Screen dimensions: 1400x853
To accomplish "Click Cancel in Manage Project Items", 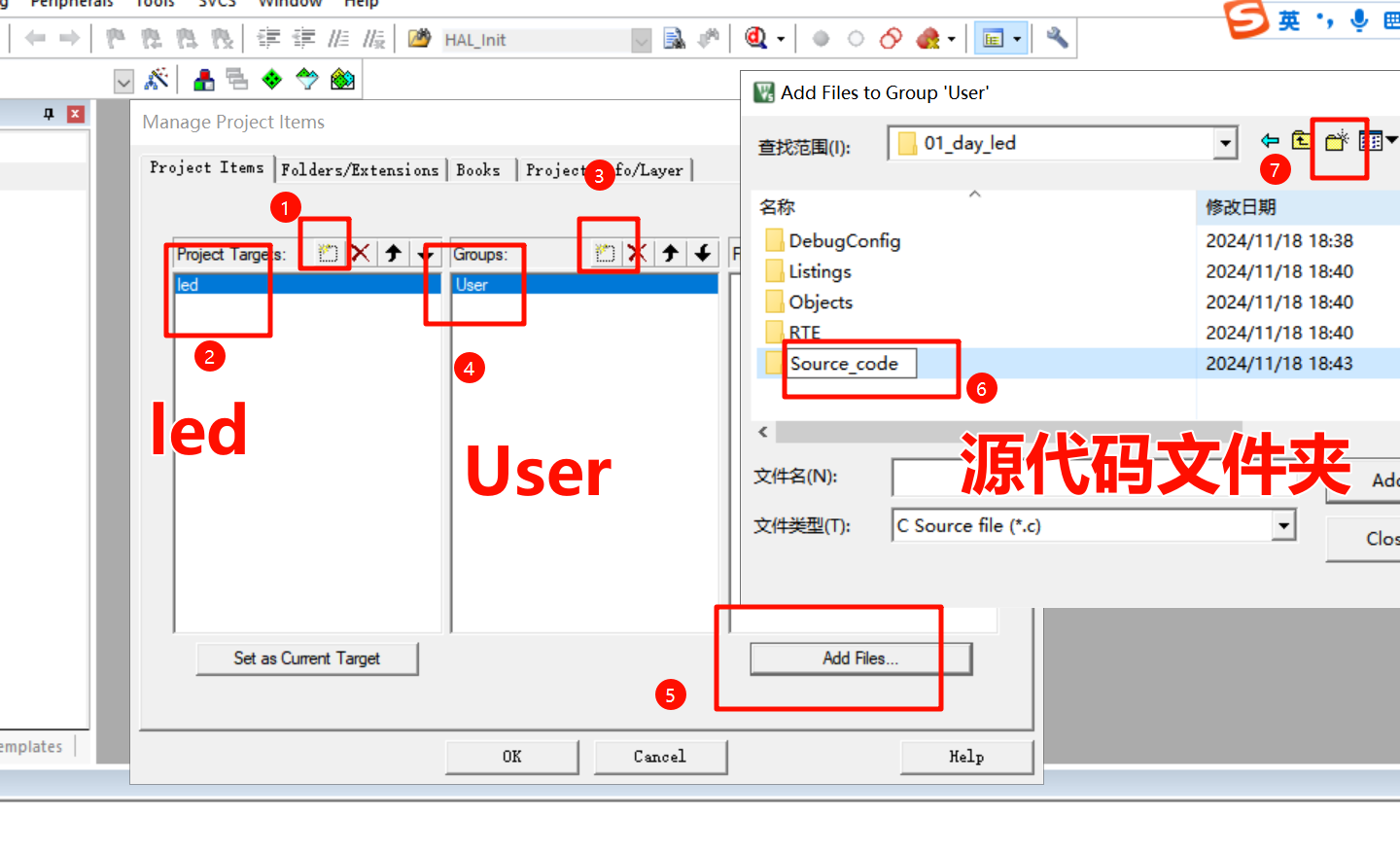I will tap(660, 757).
